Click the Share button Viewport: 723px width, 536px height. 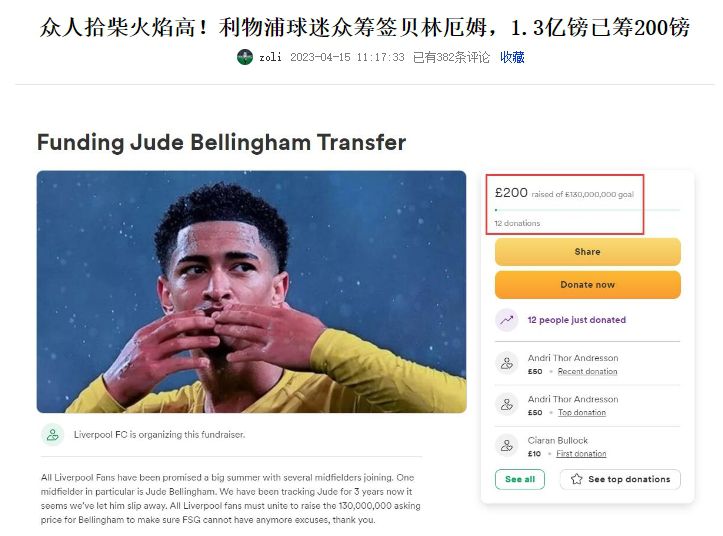587,252
